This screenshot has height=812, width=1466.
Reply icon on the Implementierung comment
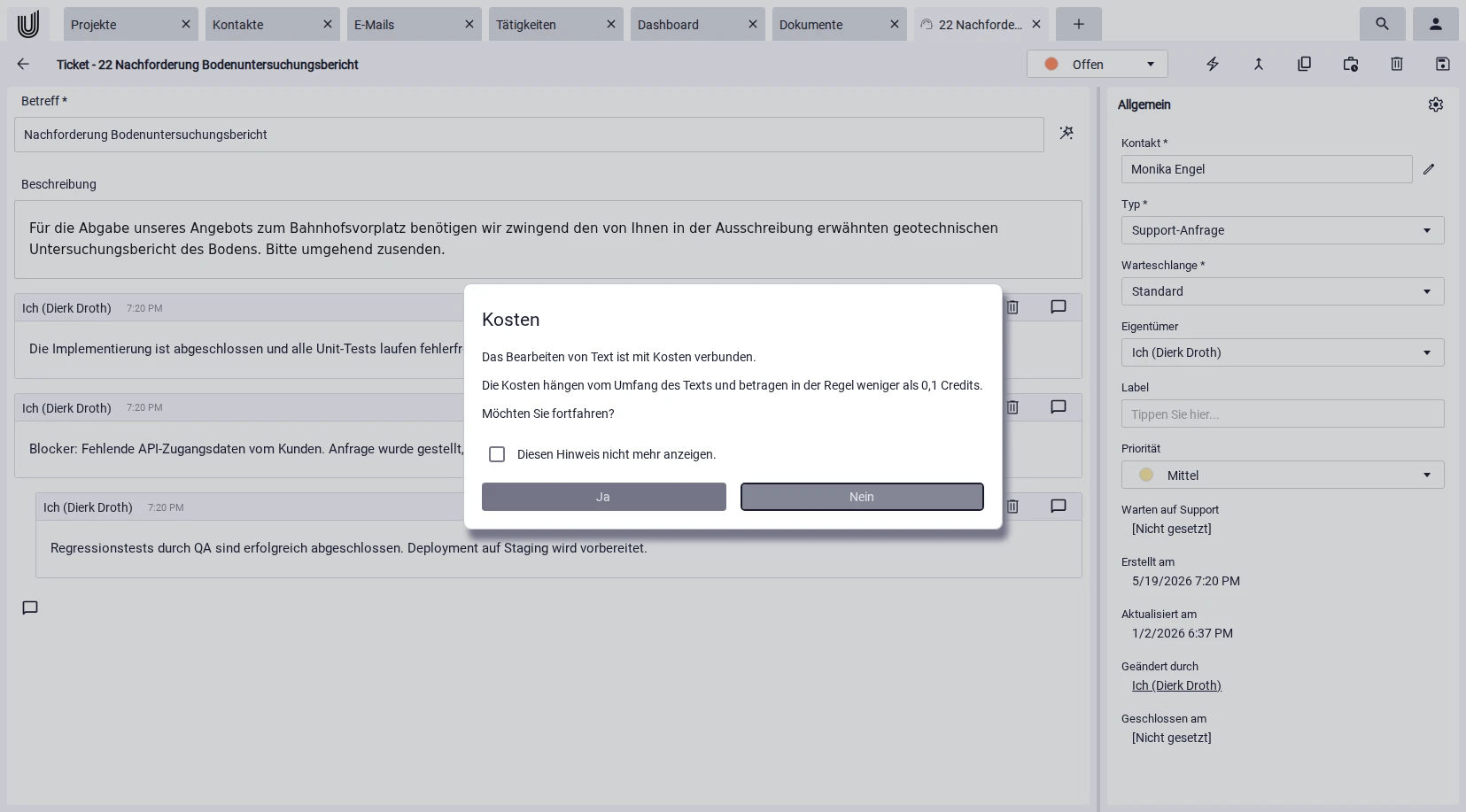[1059, 306]
